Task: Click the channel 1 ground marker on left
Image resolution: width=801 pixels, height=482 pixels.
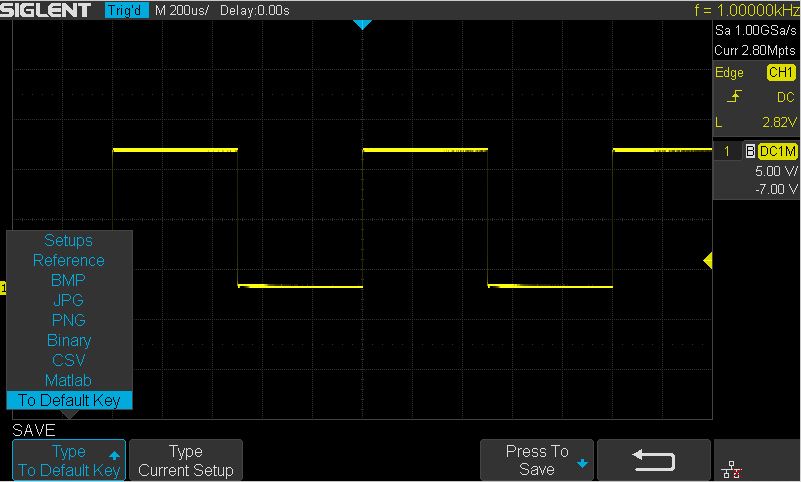Action: 4,289
